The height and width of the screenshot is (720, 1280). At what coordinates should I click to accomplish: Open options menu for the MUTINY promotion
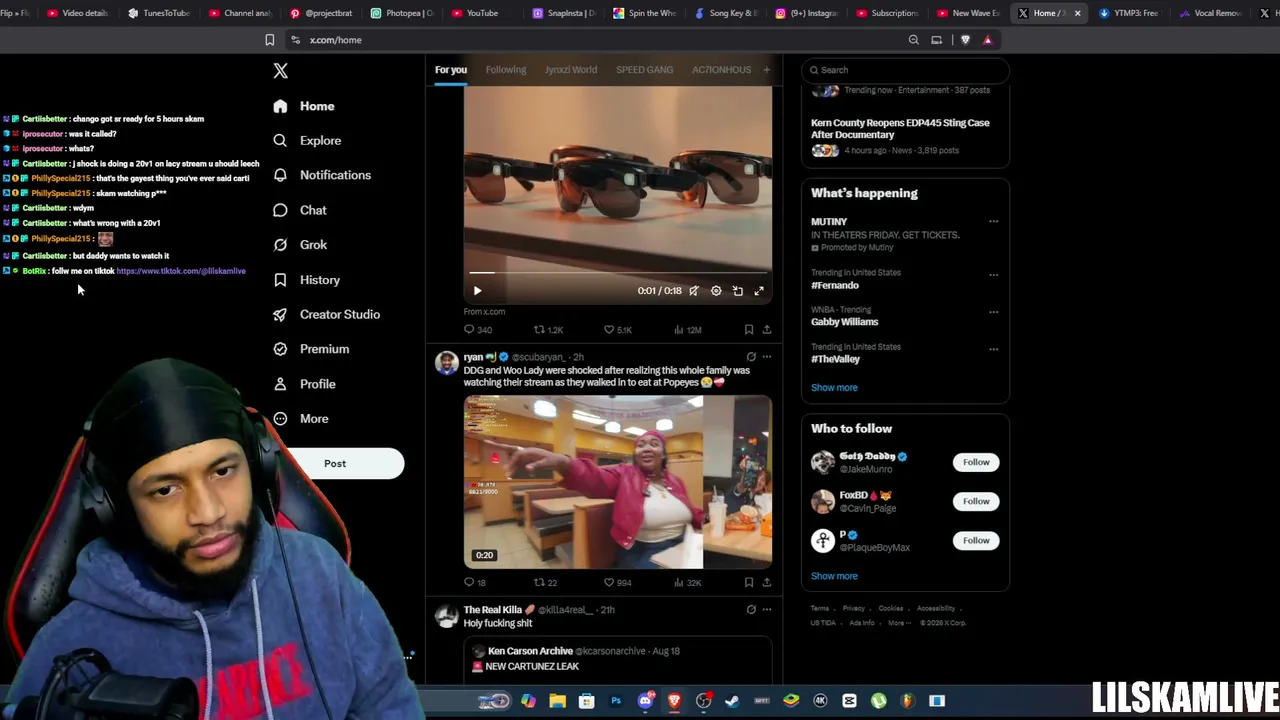click(x=993, y=222)
